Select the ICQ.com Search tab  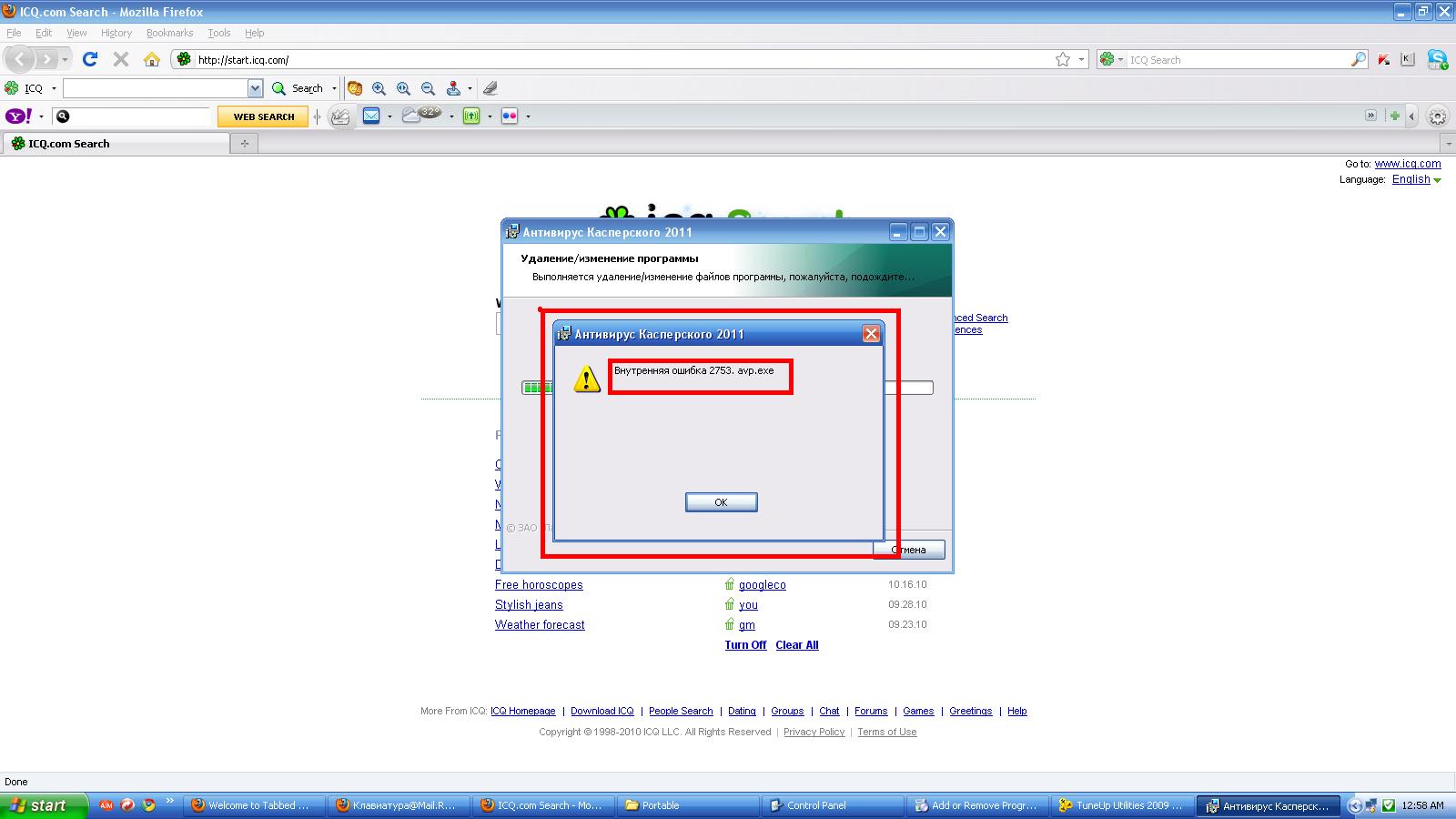pos(116,143)
